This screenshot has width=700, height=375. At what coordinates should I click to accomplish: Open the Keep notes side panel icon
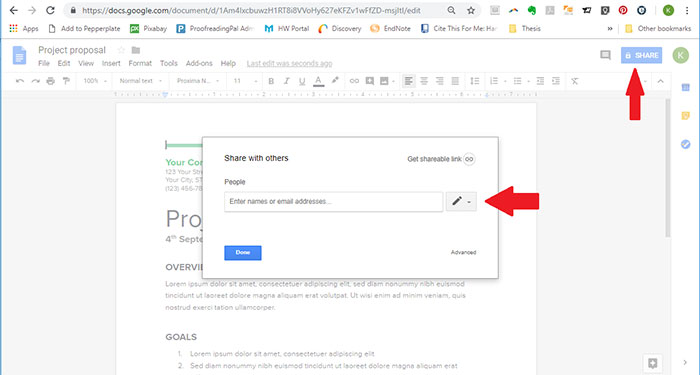point(685,116)
